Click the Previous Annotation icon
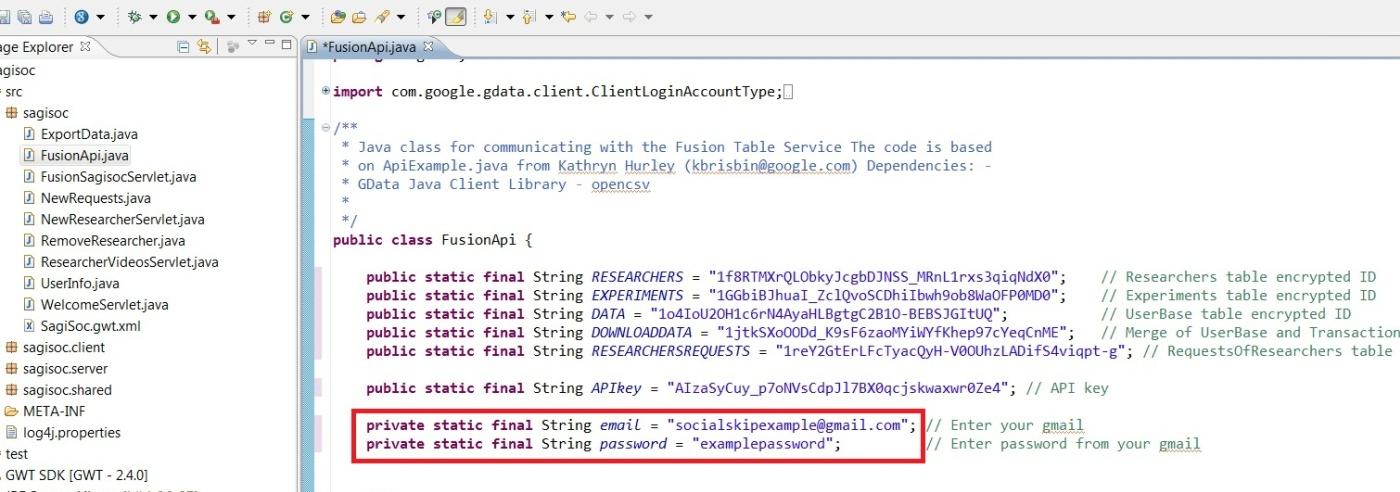The height and width of the screenshot is (492, 1400). click(529, 16)
